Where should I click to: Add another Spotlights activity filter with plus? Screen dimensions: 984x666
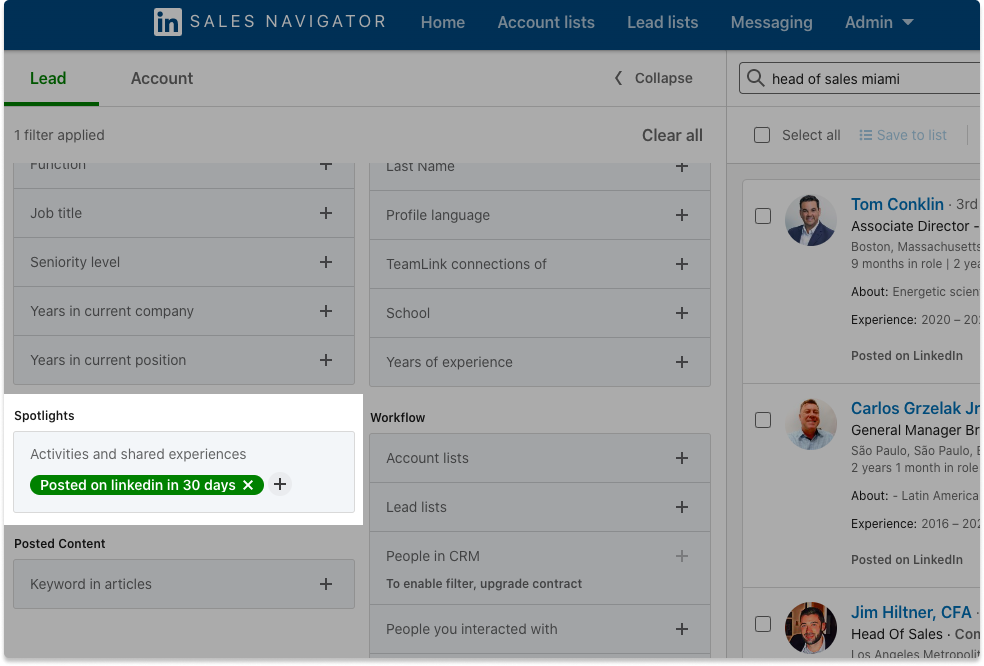(280, 485)
